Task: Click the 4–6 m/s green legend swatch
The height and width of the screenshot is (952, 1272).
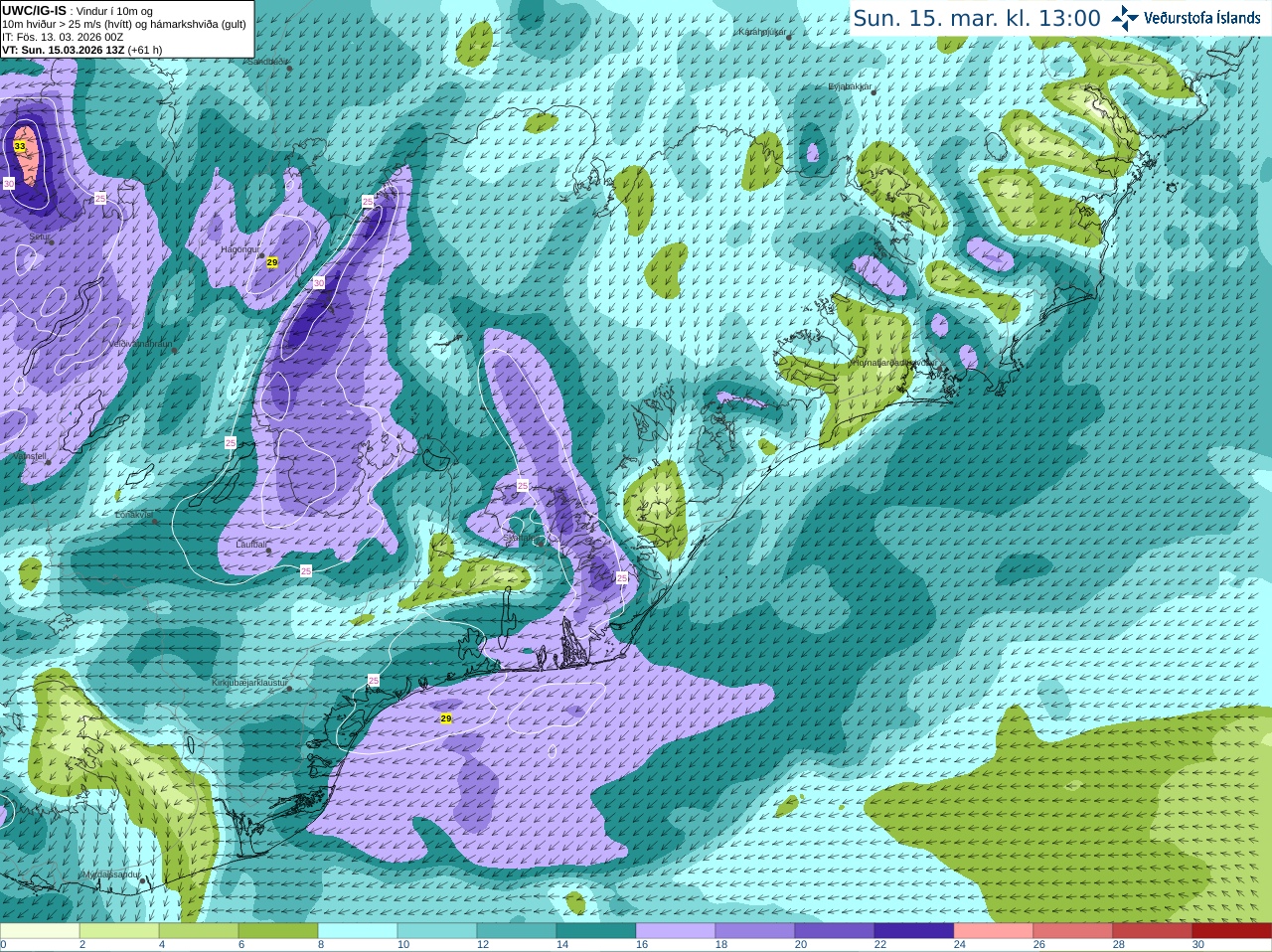Action: pyautogui.click(x=199, y=931)
